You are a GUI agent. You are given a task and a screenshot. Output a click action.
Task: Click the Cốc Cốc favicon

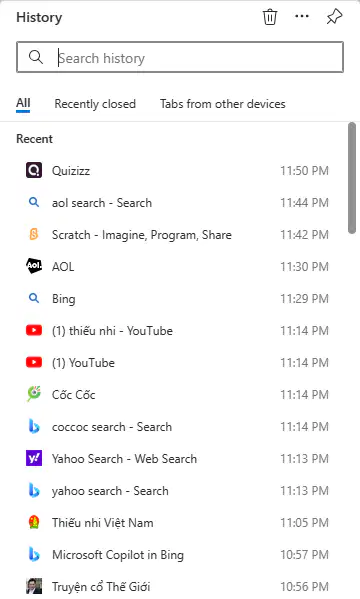(34, 393)
